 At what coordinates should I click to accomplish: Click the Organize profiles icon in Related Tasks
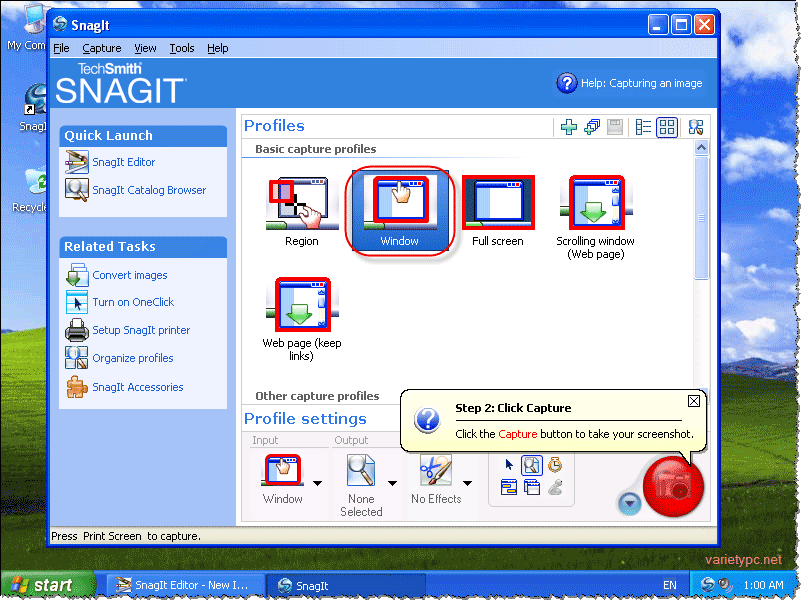tap(77, 357)
